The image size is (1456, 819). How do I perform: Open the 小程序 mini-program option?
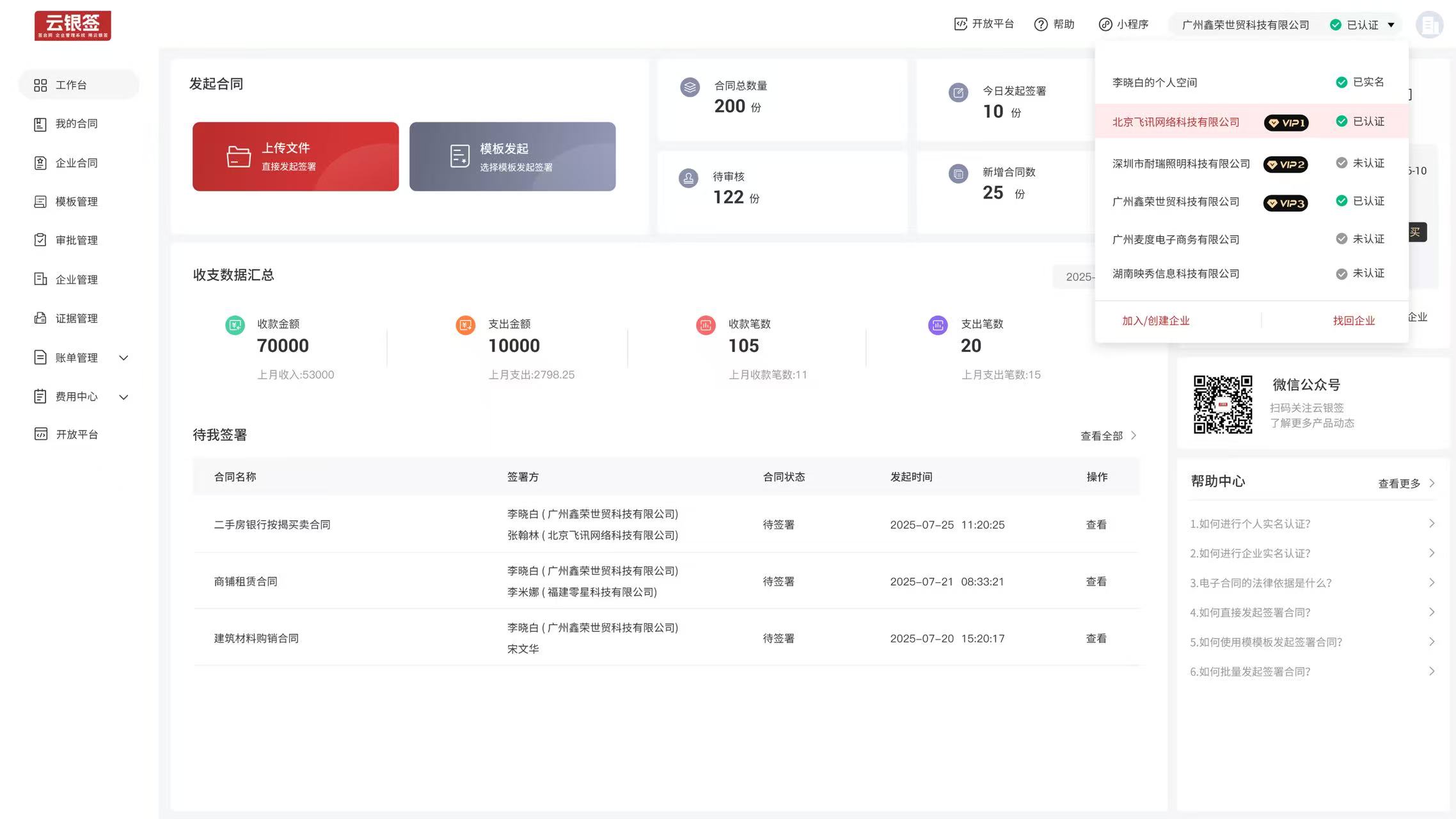[x=1124, y=24]
